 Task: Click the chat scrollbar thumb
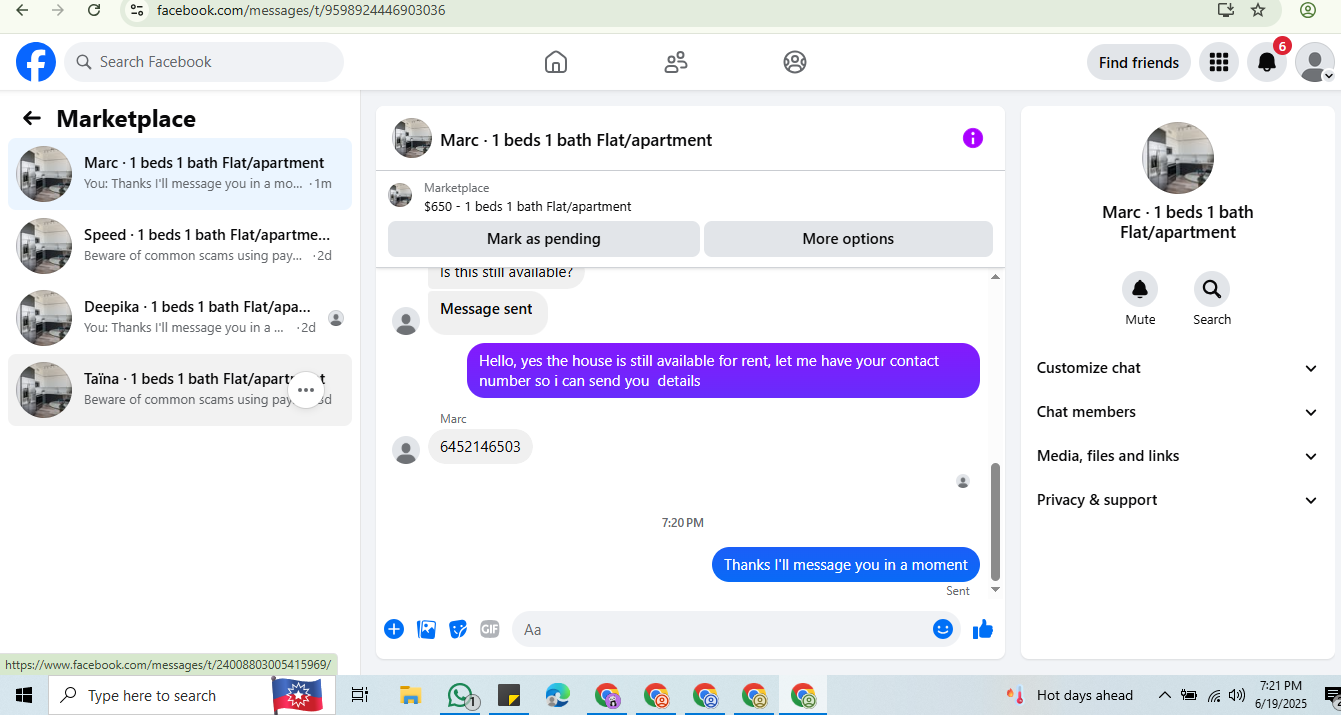tap(994, 522)
